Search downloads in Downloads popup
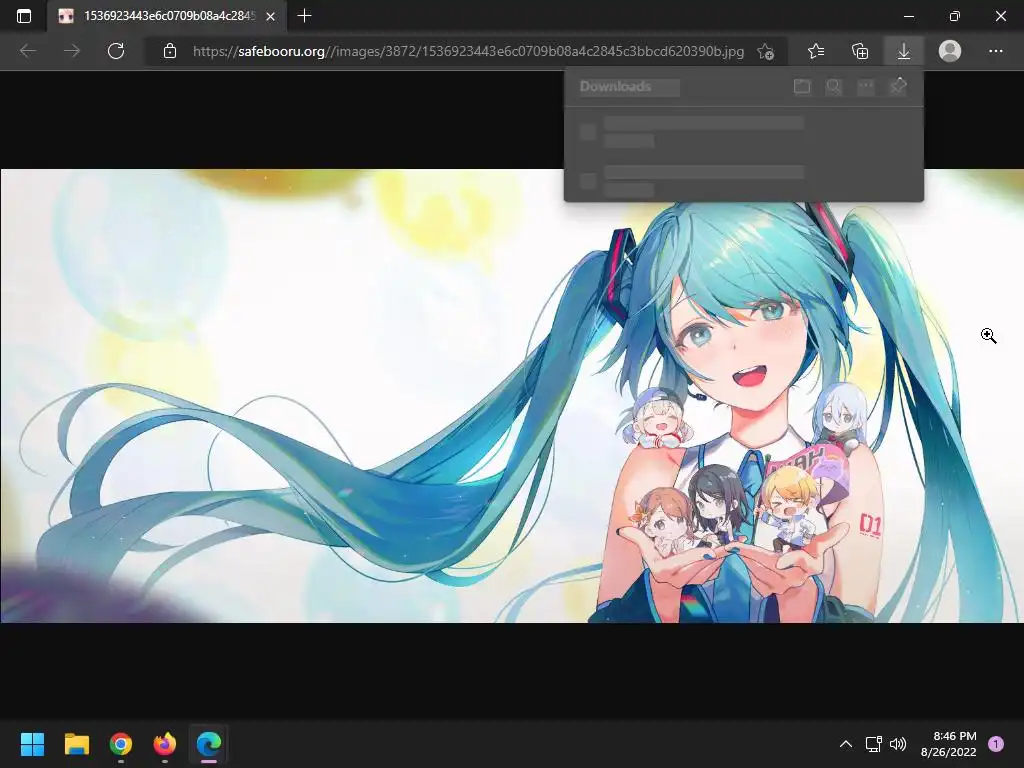Screen dimensions: 1024x768 pyautogui.click(x=834, y=86)
